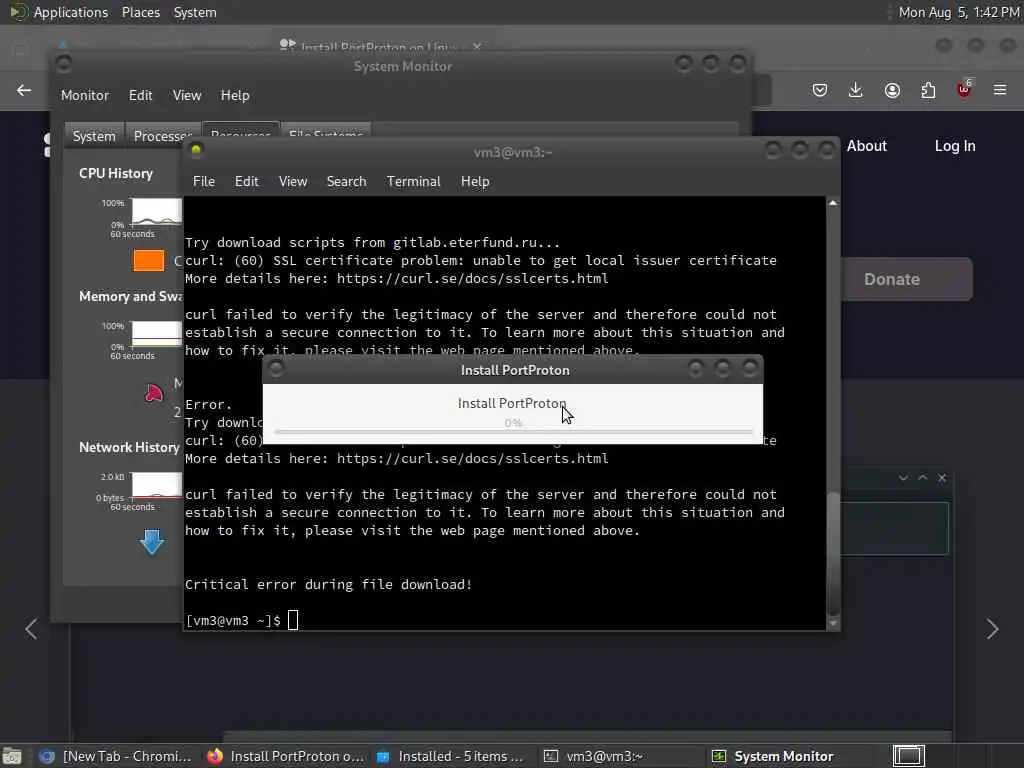The image size is (1024, 768).
Task: Open Terminal menu in terminal window
Action: tap(413, 182)
